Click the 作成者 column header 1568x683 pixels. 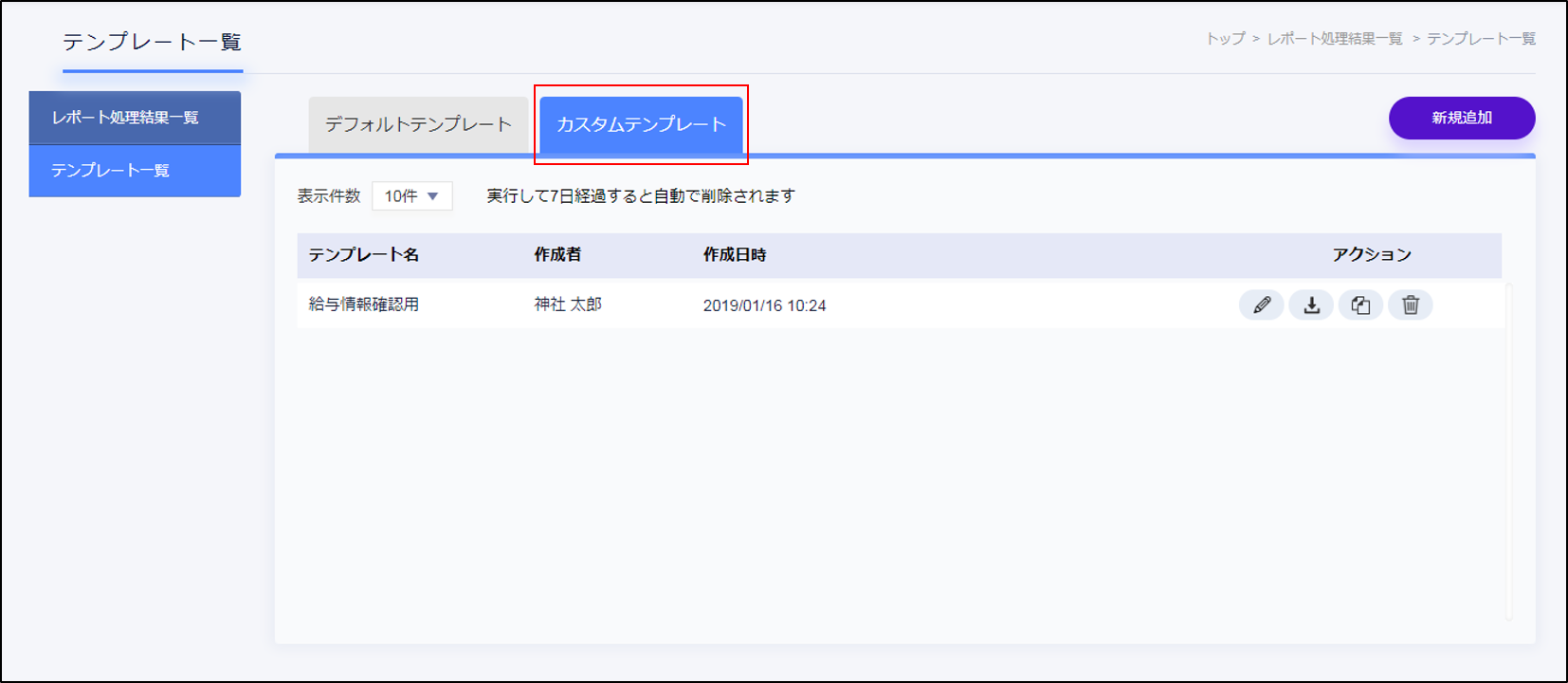point(557,255)
